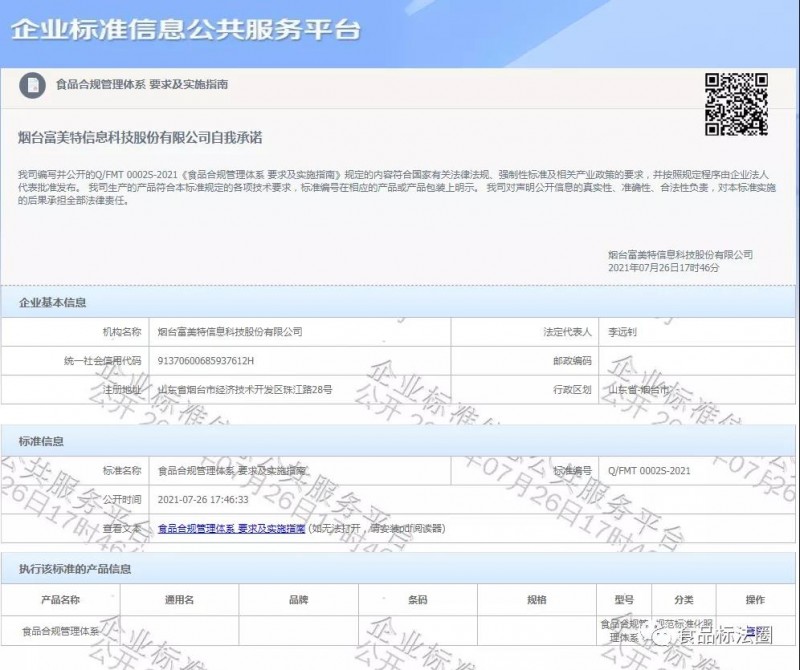The width and height of the screenshot is (800, 670).
Task: Click the 执行该标准的产品信息 section header
Action: click(75, 569)
